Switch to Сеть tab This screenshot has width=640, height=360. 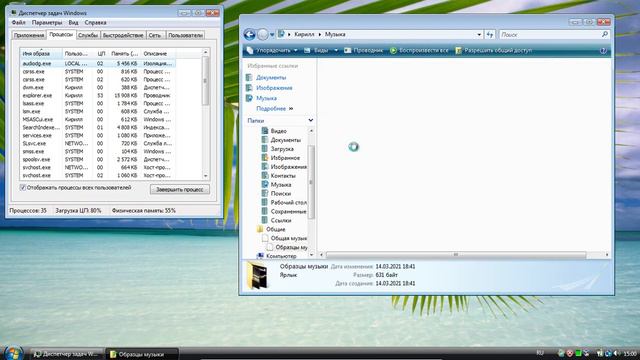[155, 36]
